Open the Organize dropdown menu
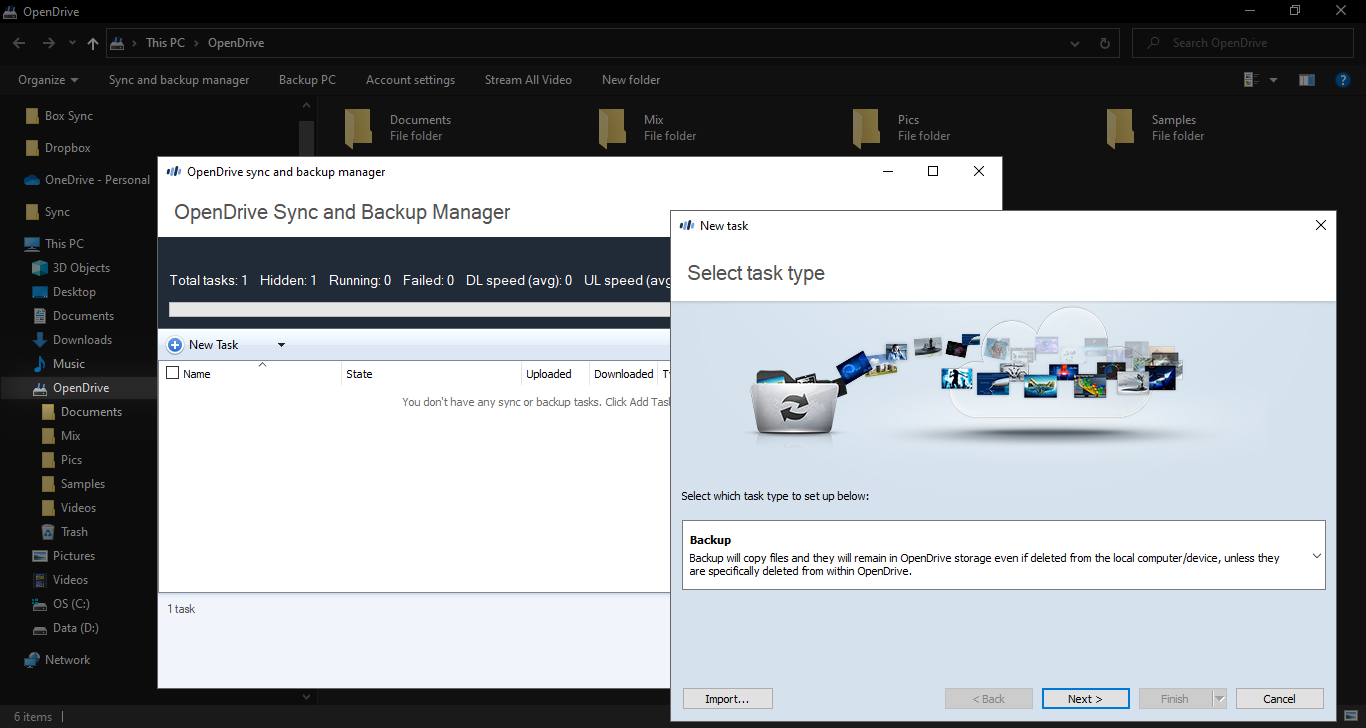The image size is (1366, 728). tap(48, 80)
